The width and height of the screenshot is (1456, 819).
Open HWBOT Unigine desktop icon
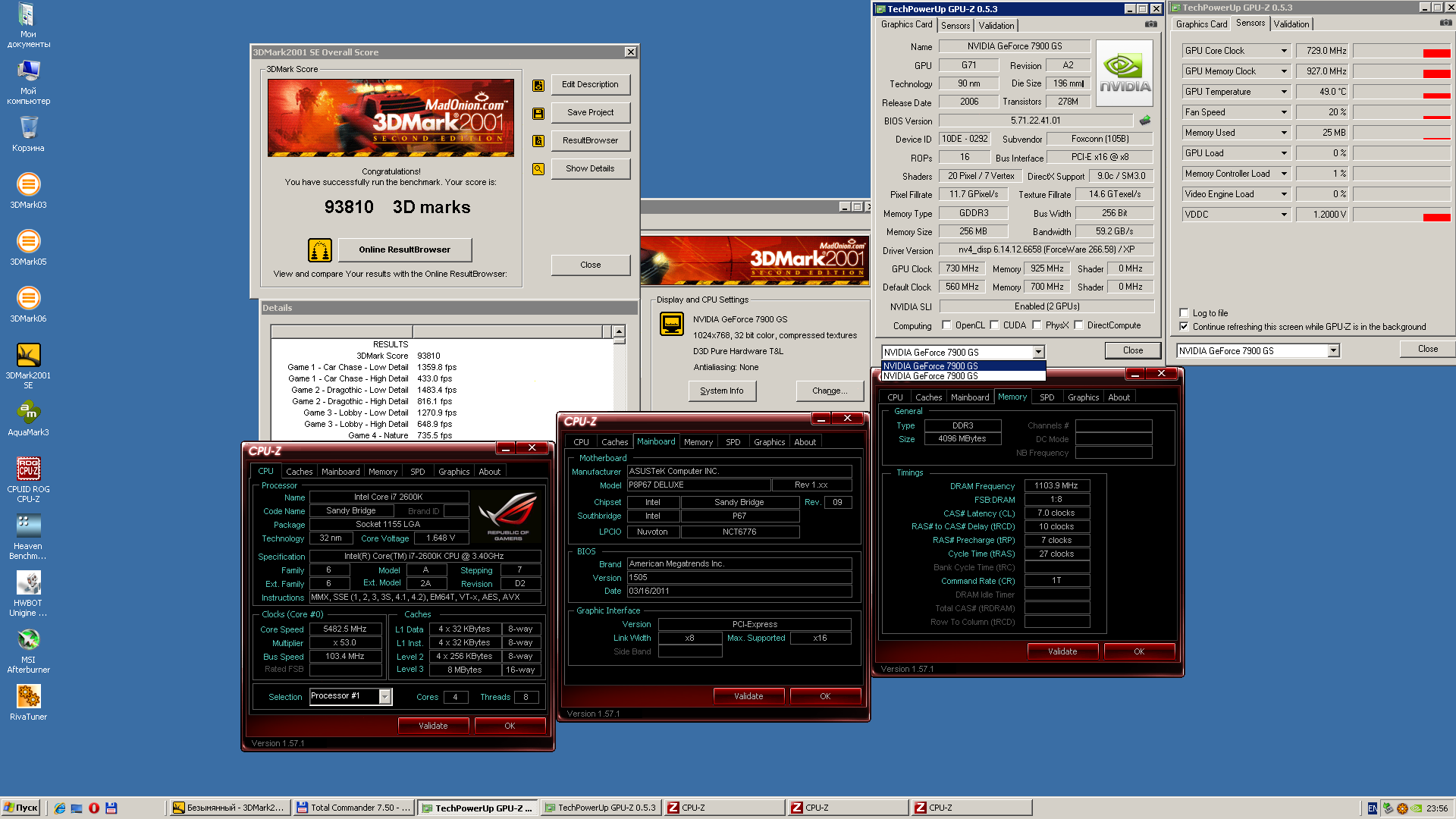(28, 593)
